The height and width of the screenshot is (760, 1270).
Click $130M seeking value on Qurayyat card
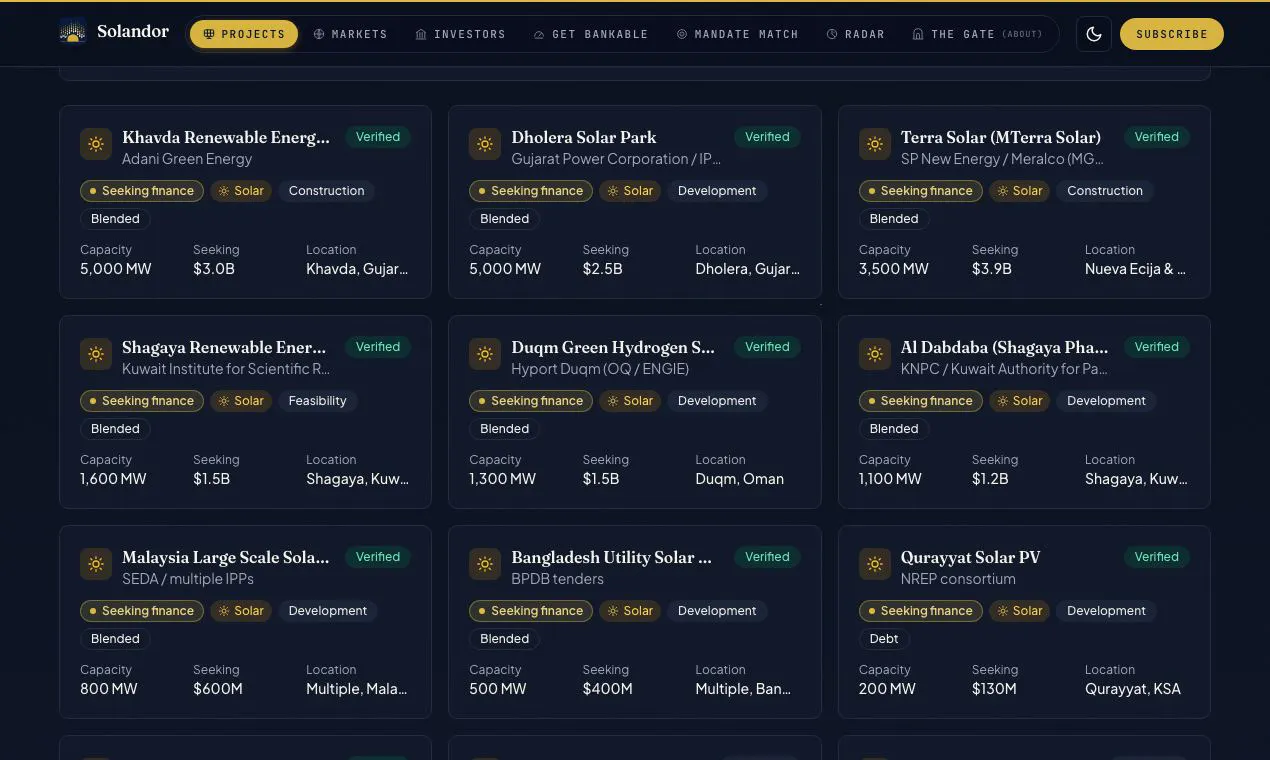click(x=994, y=689)
